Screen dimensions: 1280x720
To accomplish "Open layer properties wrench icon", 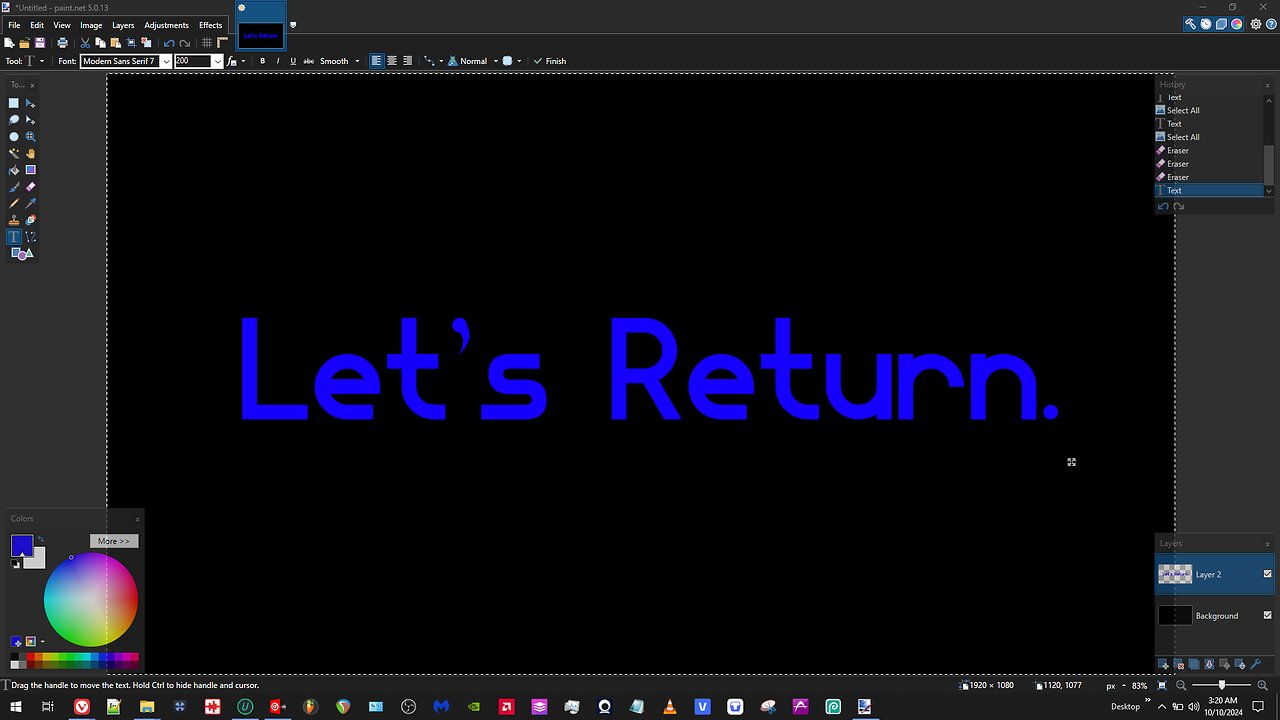I will 1255,664.
